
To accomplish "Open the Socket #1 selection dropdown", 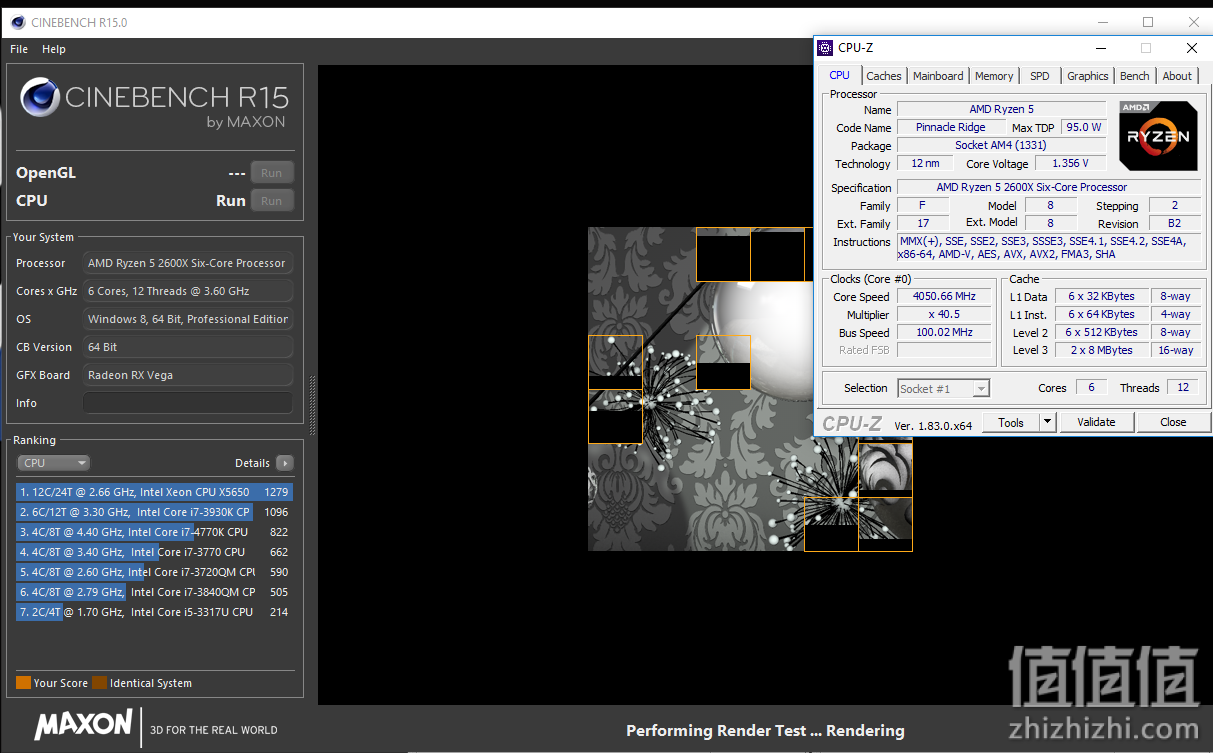I will click(x=943, y=388).
